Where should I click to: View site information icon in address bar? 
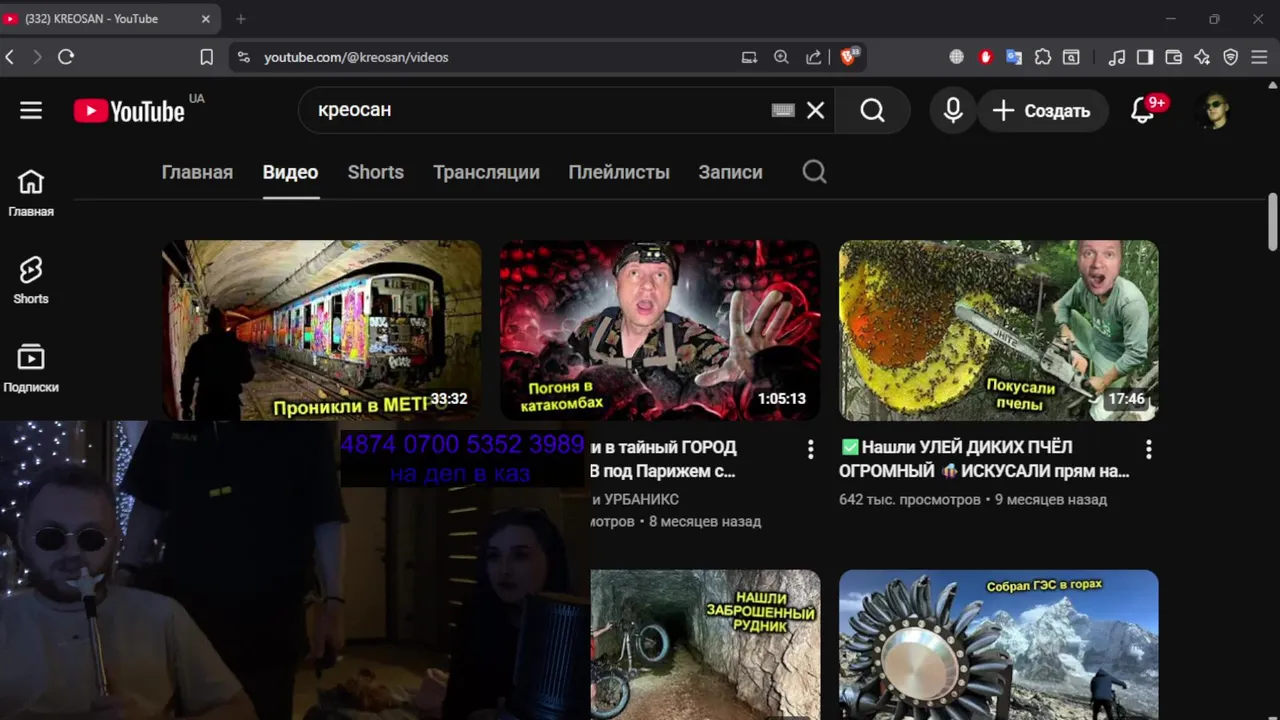243,57
